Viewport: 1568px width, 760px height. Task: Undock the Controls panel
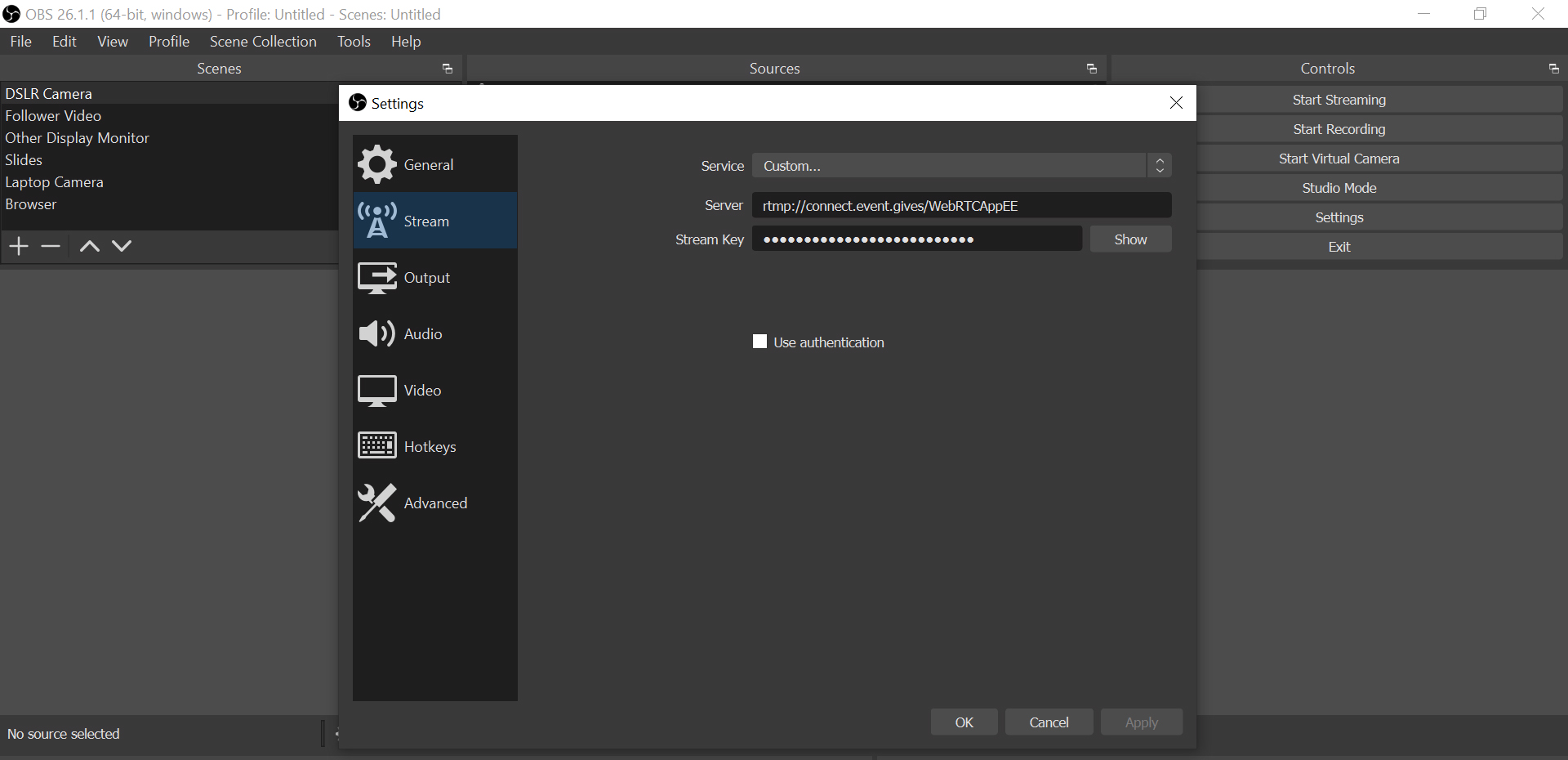click(x=1553, y=69)
